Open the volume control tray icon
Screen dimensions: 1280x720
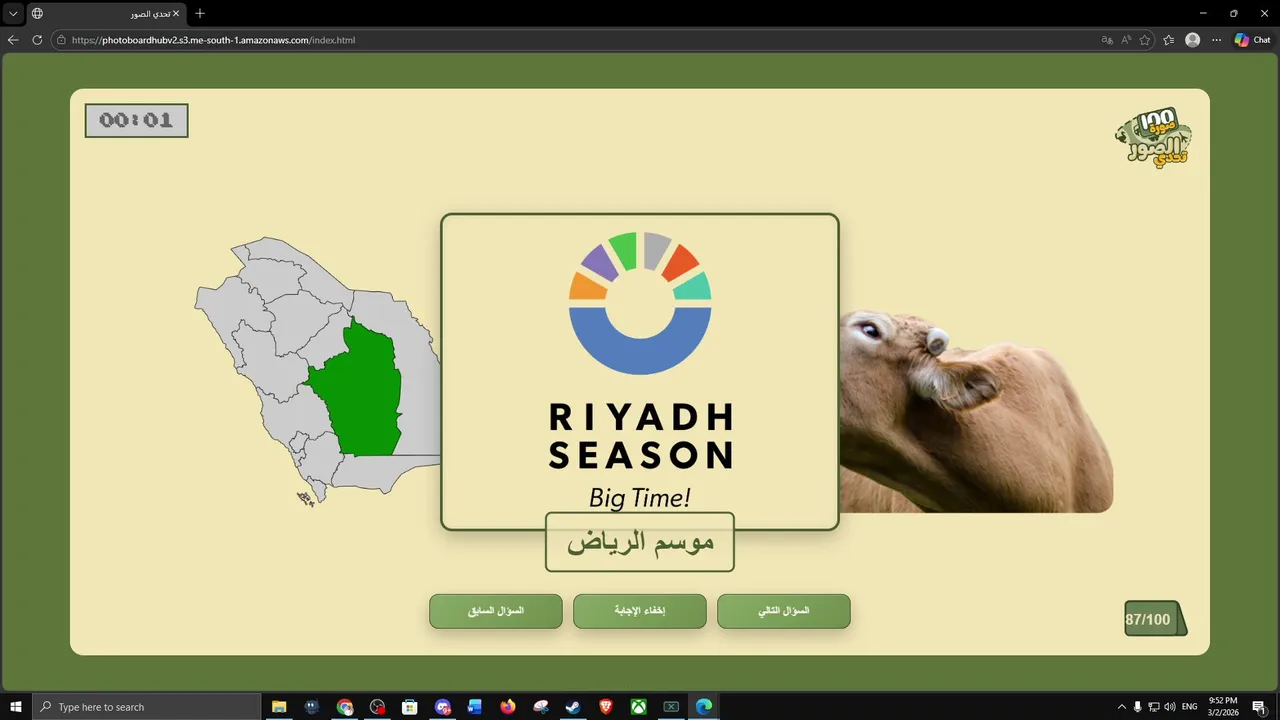point(1169,707)
